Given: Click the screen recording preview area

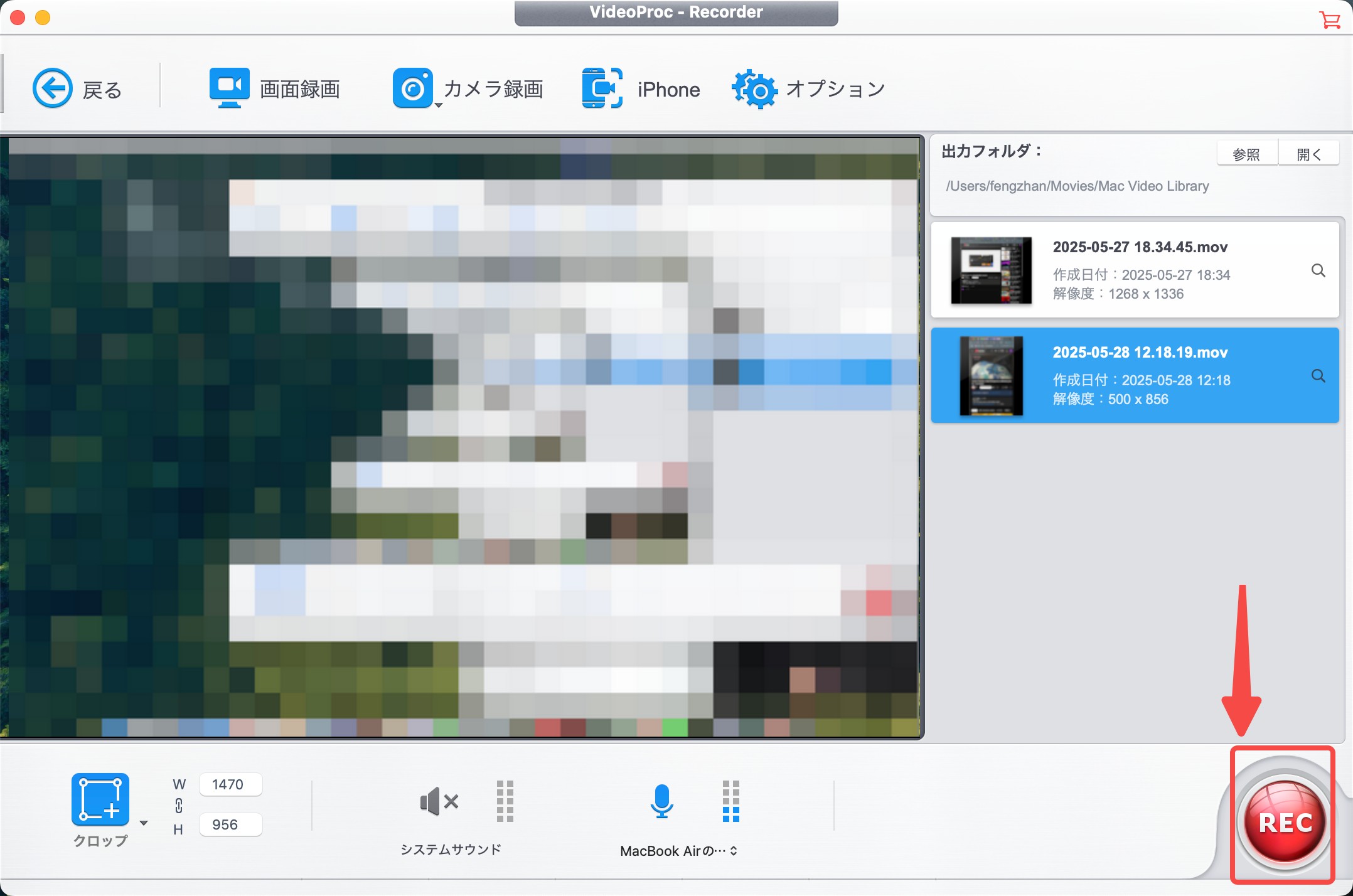Looking at the screenshot, I should point(463,437).
